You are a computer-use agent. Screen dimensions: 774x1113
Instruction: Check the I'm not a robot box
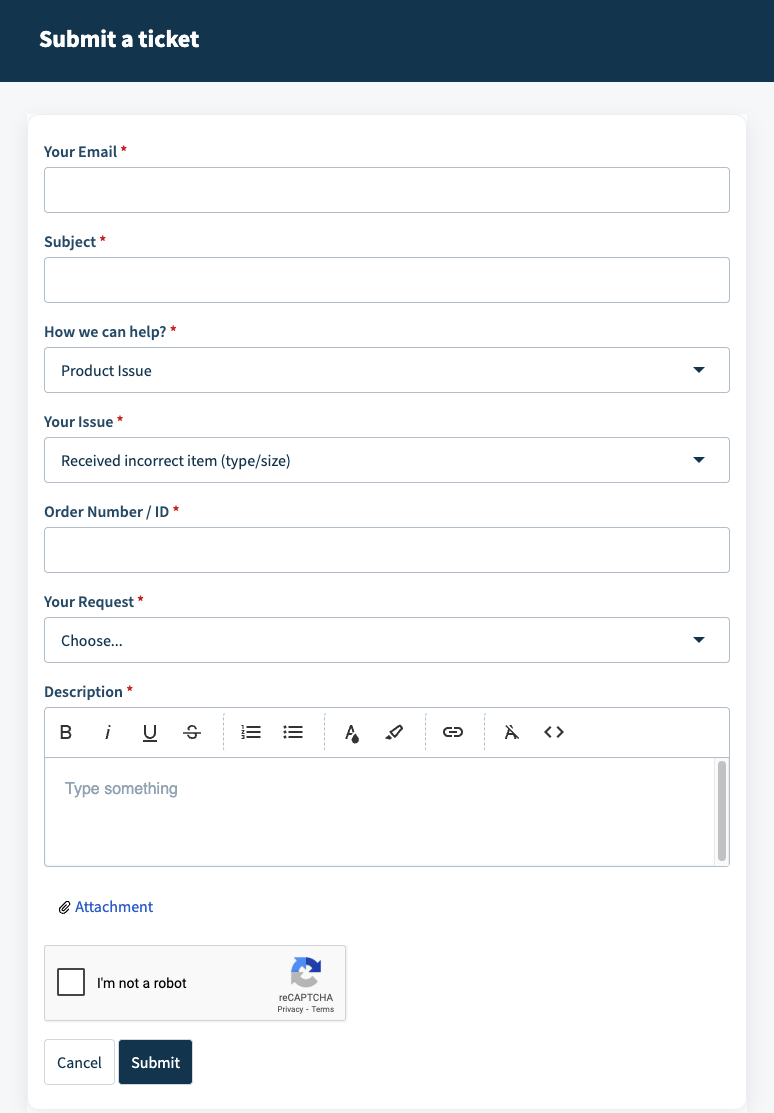pyautogui.click(x=71, y=982)
